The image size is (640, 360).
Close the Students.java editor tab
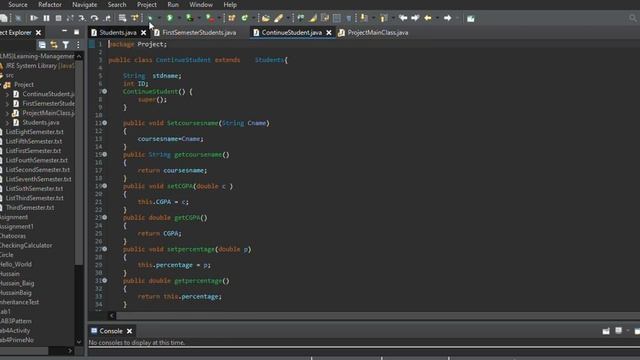click(x=144, y=33)
